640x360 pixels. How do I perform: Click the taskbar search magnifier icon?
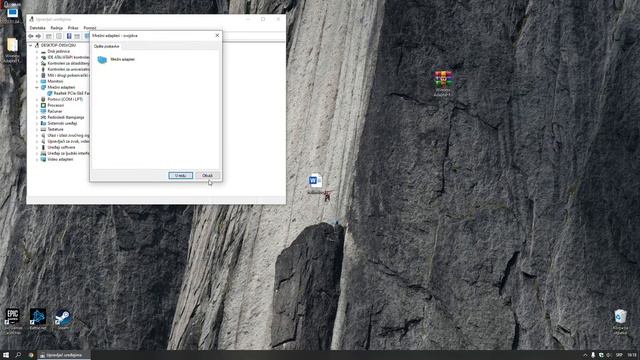coord(18,355)
